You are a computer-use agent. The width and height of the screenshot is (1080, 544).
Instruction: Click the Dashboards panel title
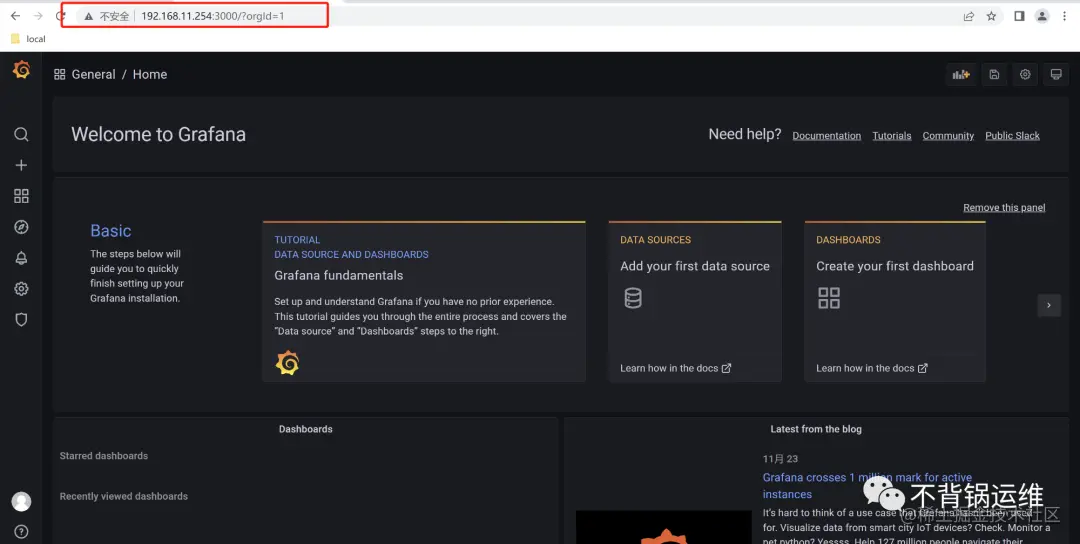pyautogui.click(x=306, y=429)
